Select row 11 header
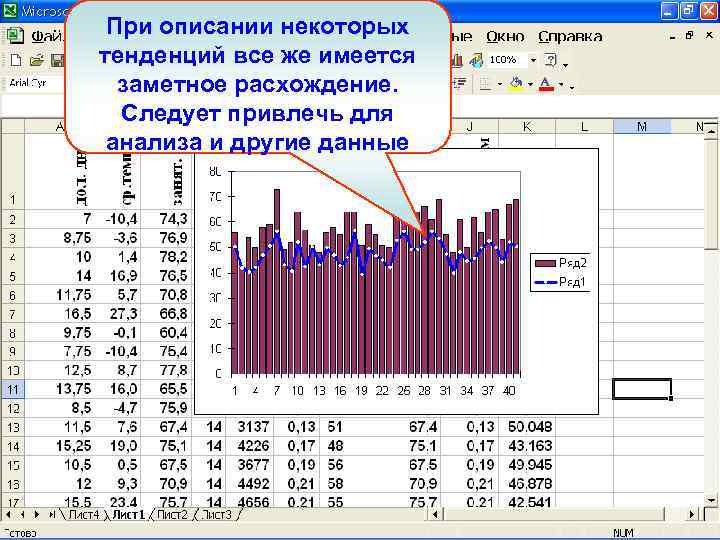The height and width of the screenshot is (540, 720). pos(12,389)
